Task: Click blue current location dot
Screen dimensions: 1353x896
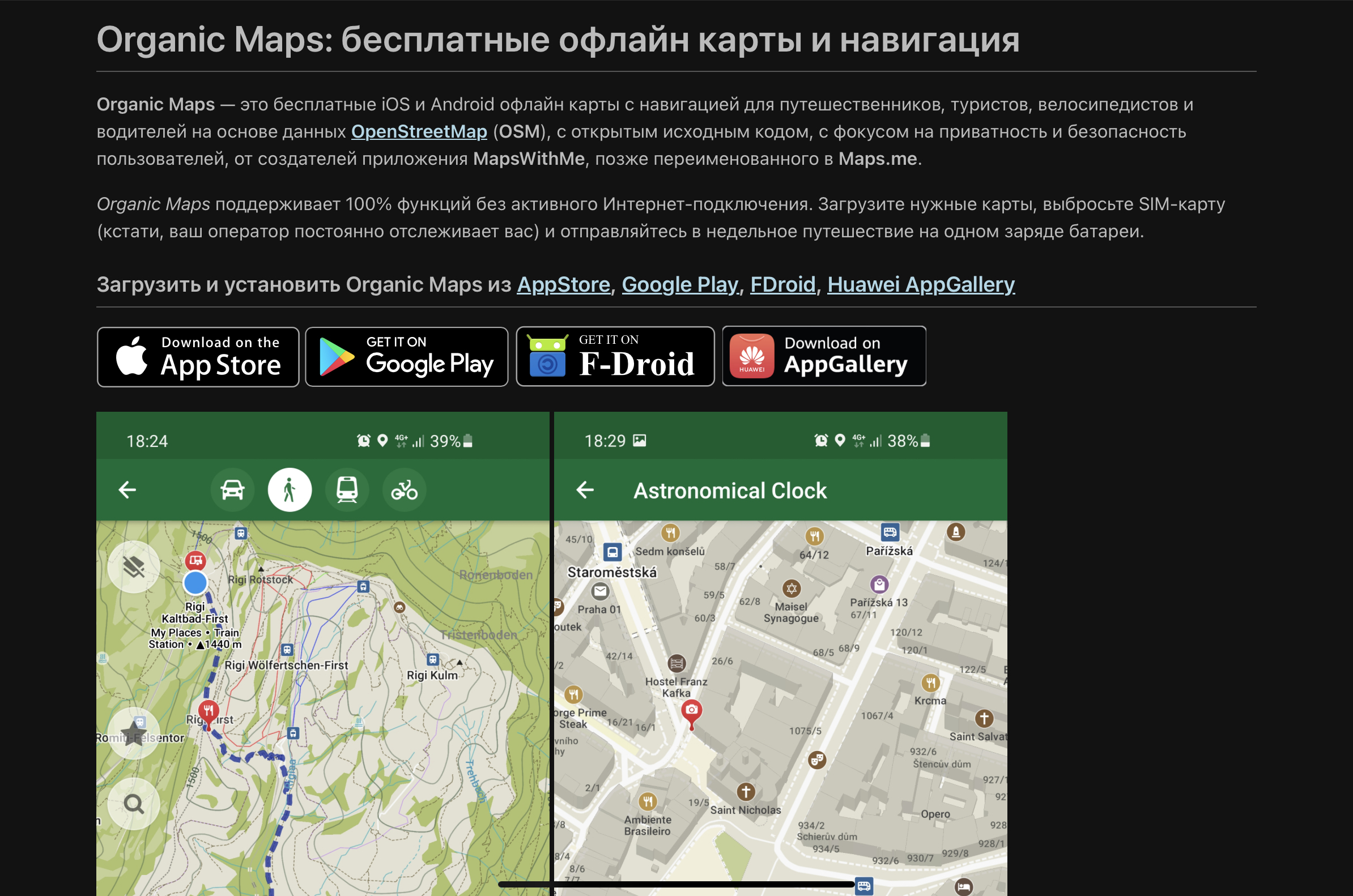Action: 195,583
